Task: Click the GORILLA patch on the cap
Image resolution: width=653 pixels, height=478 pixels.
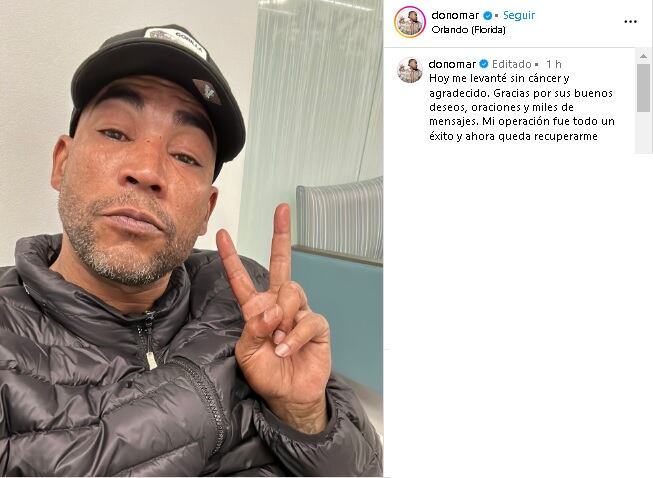Action: [x=175, y=42]
